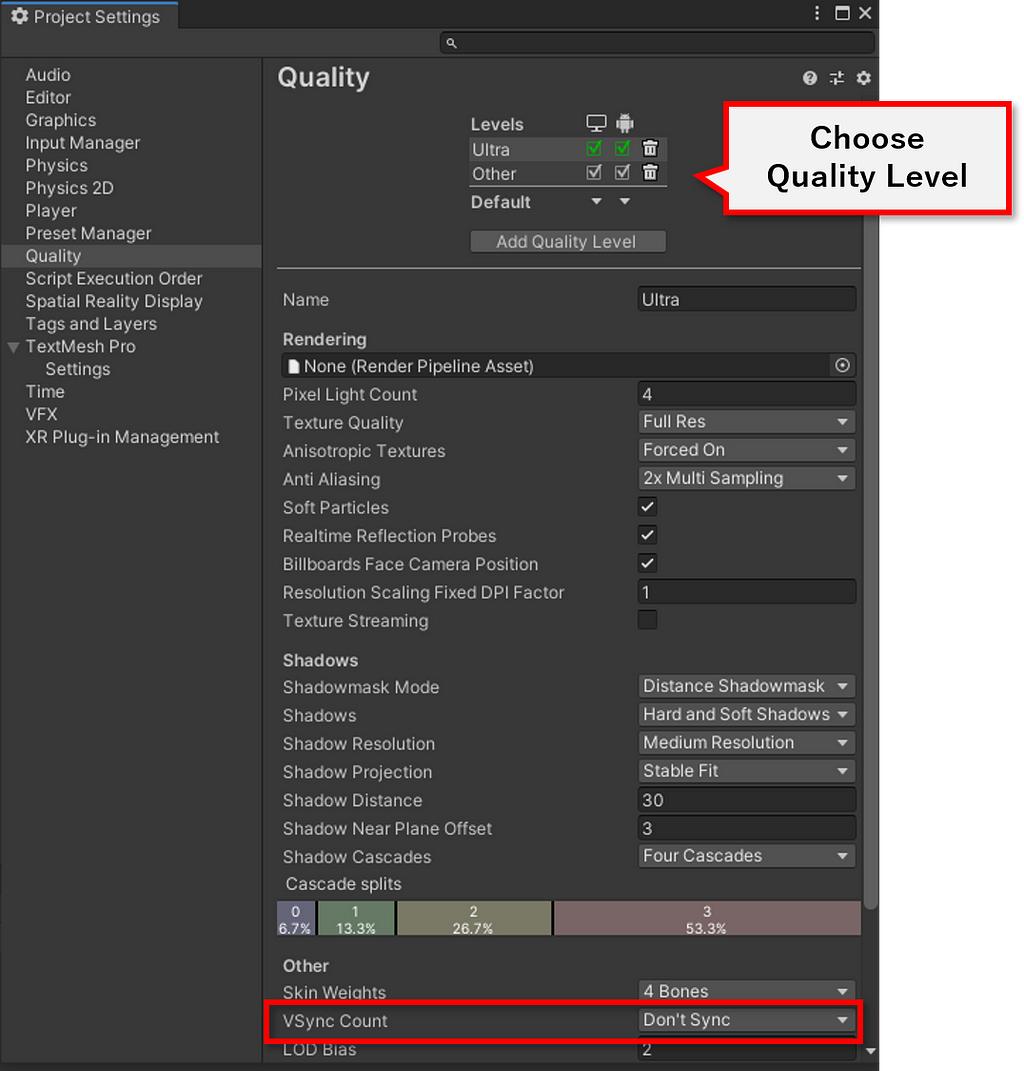1024x1071 pixels.
Task: Toggle Ultra level for Android platform
Action: tap(622, 148)
